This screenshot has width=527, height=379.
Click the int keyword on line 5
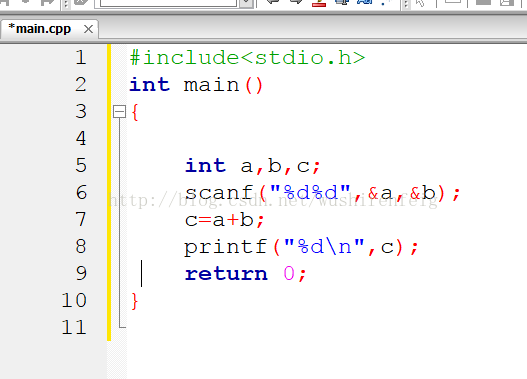coord(205,165)
